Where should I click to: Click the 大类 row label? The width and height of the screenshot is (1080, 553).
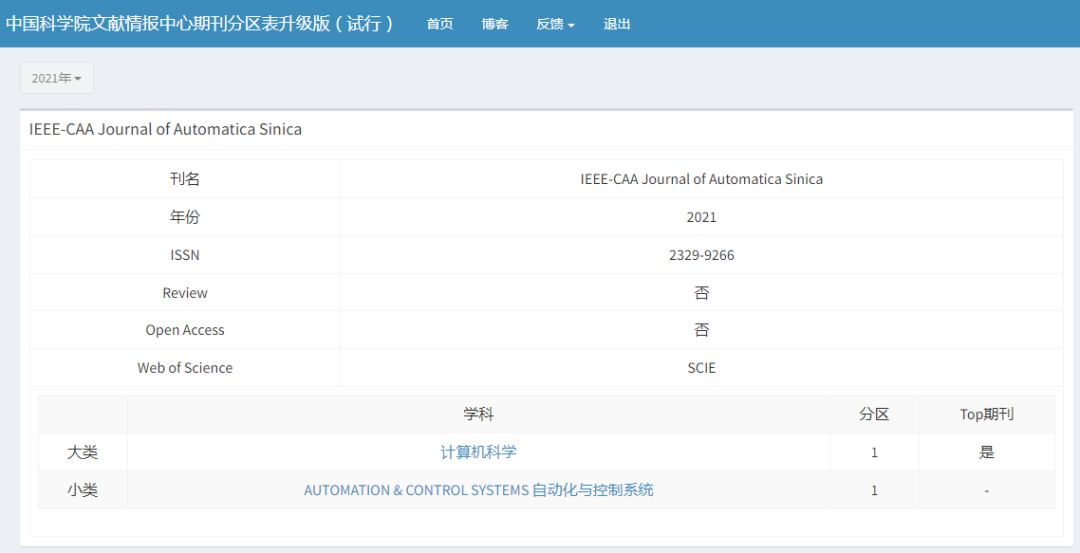coord(83,452)
